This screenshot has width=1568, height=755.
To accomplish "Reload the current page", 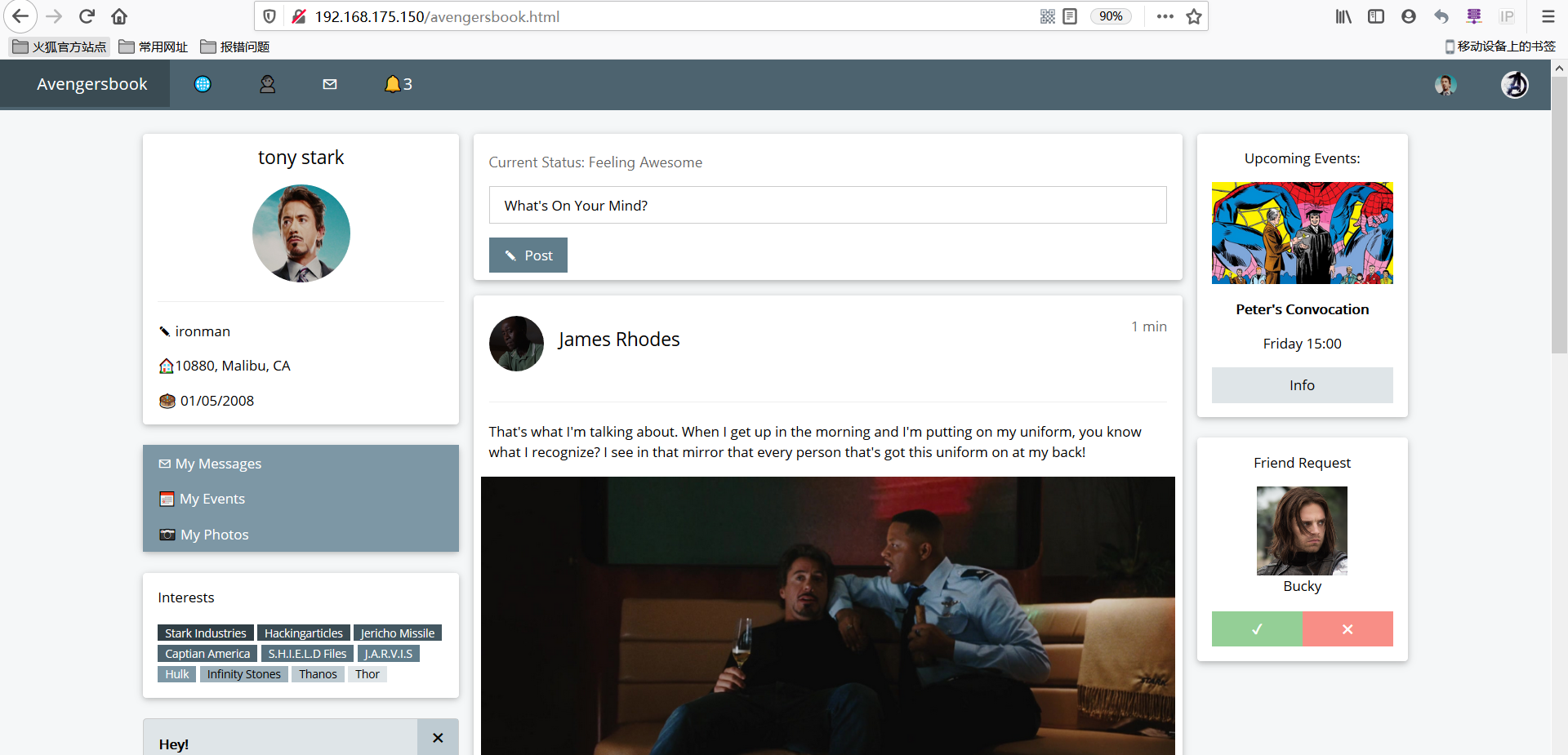I will (87, 16).
